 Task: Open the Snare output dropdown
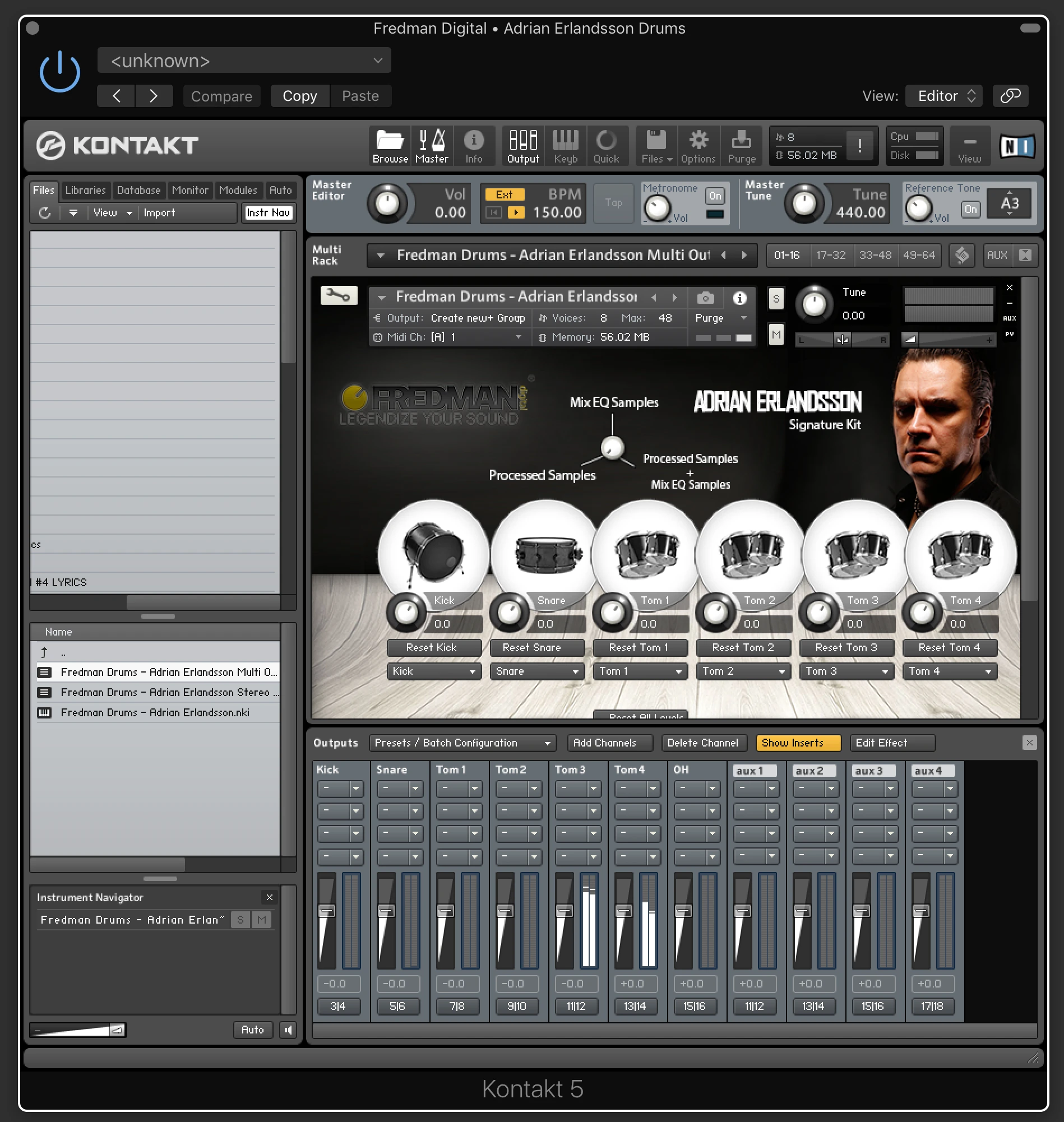click(537, 671)
